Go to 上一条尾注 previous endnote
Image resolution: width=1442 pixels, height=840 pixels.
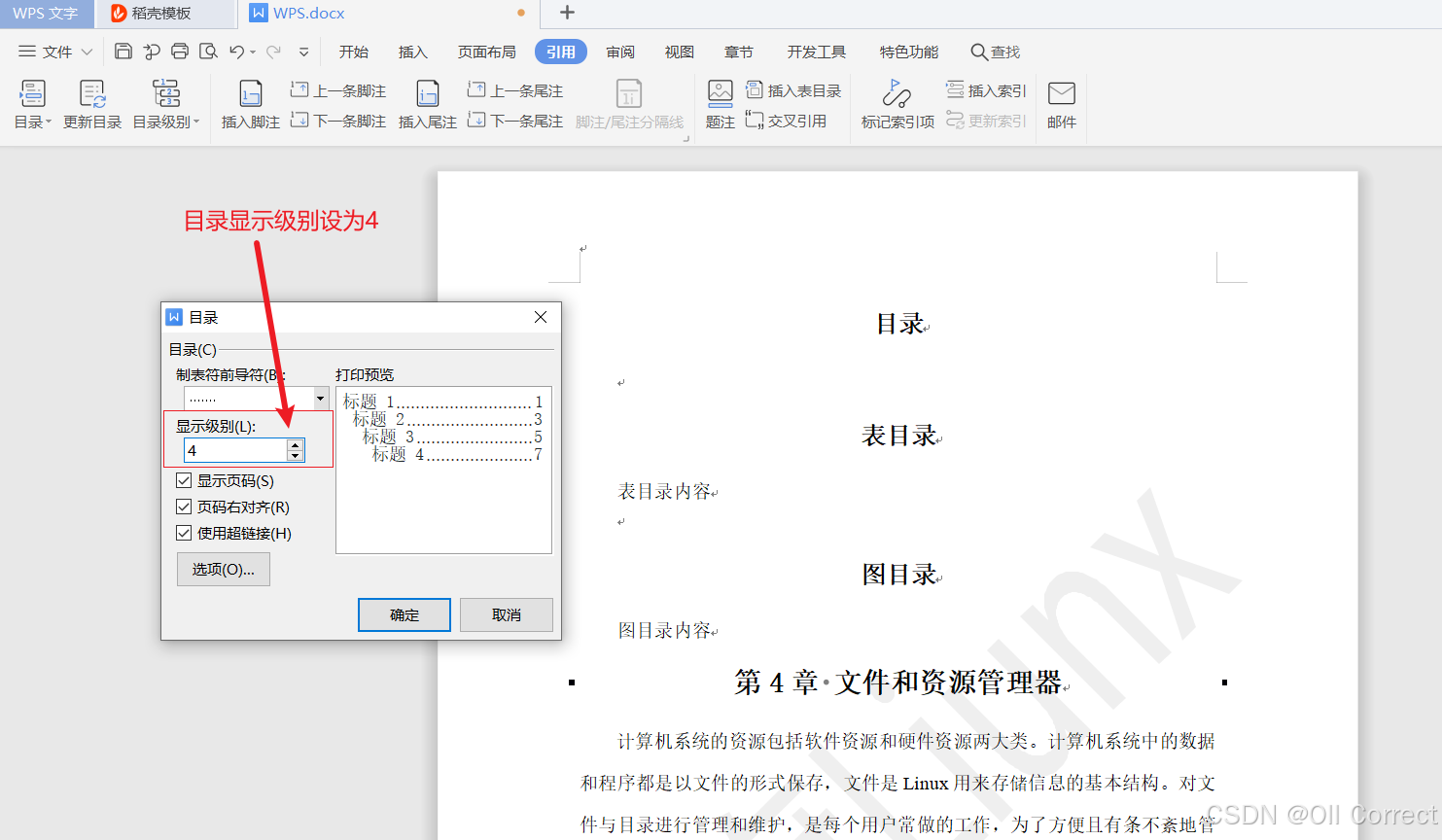click(x=515, y=90)
